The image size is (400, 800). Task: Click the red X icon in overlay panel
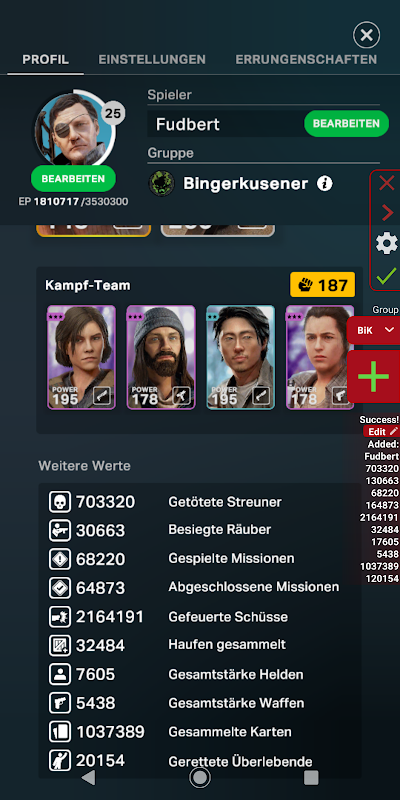tap(387, 183)
